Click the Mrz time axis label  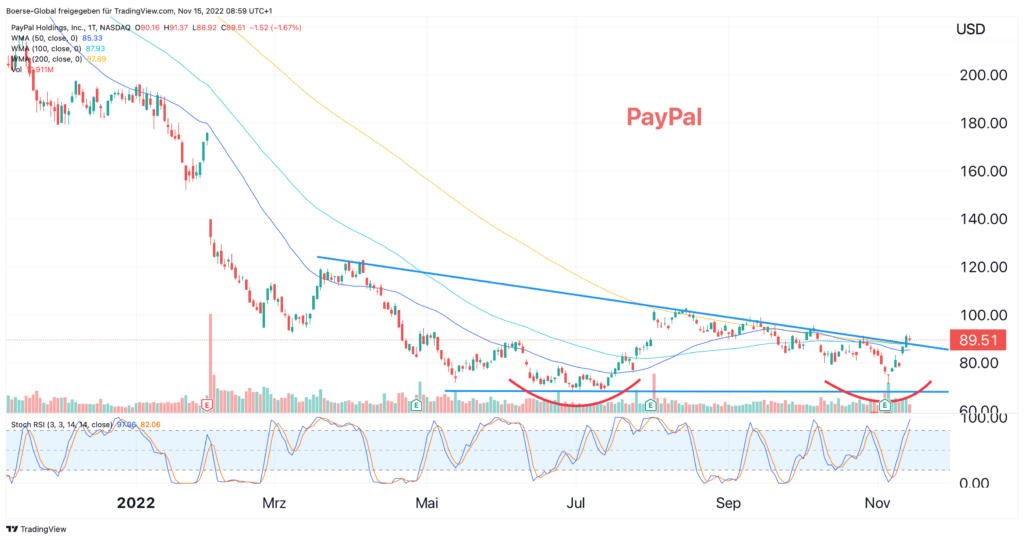pos(274,503)
